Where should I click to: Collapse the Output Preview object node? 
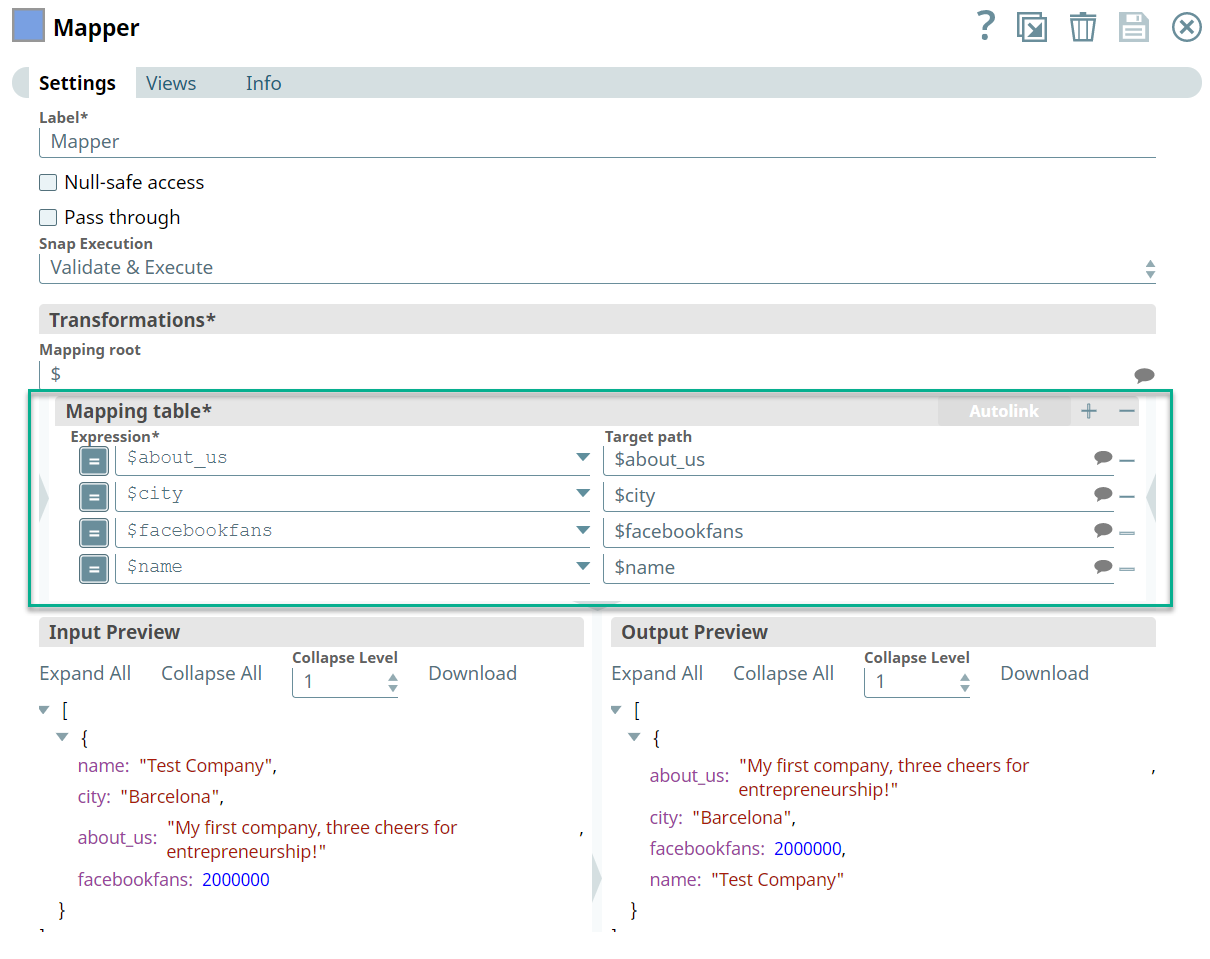point(634,737)
